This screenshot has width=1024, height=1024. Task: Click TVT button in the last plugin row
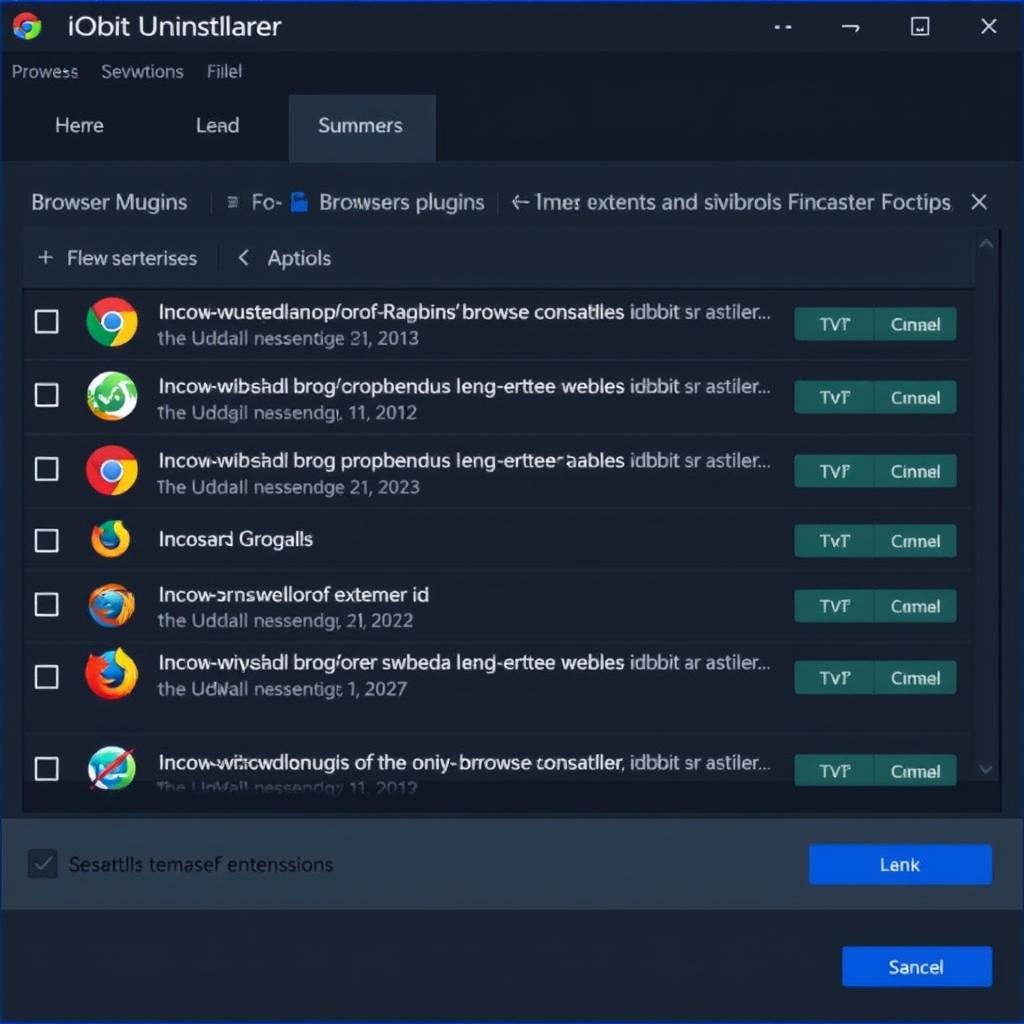pyautogui.click(x=834, y=771)
